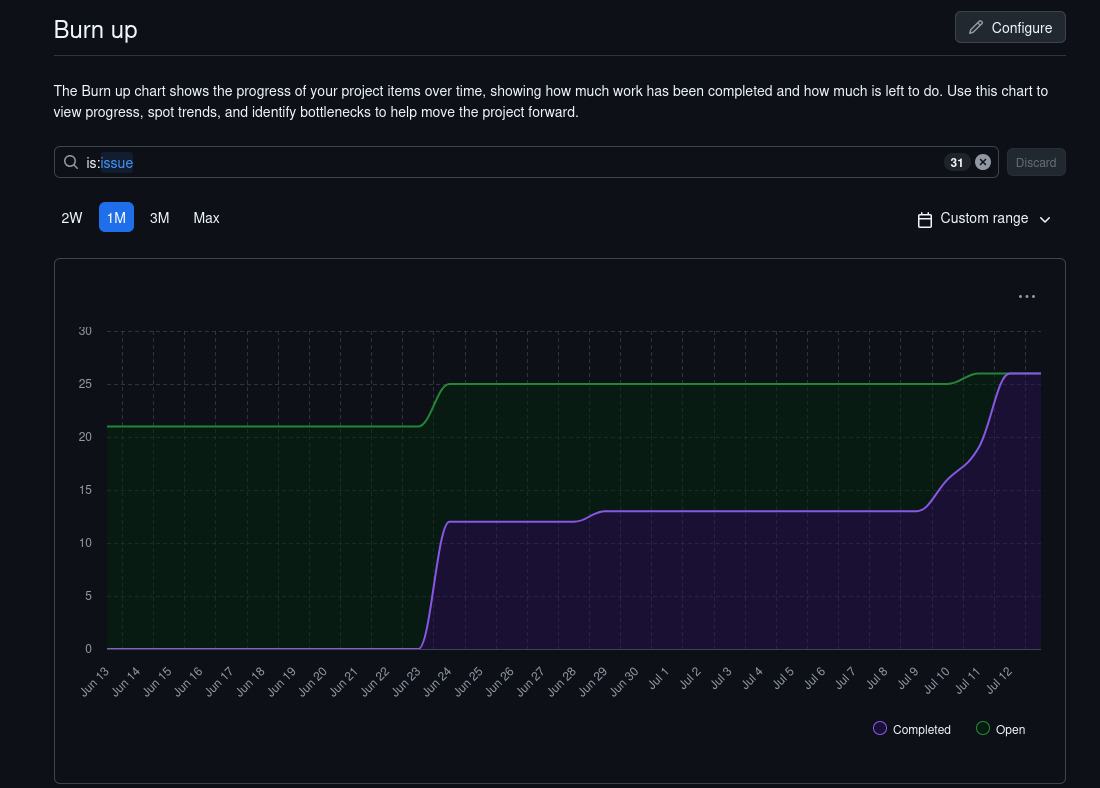Select the highlighted 1M time range
Screen dimensions: 1100x788
(116, 217)
